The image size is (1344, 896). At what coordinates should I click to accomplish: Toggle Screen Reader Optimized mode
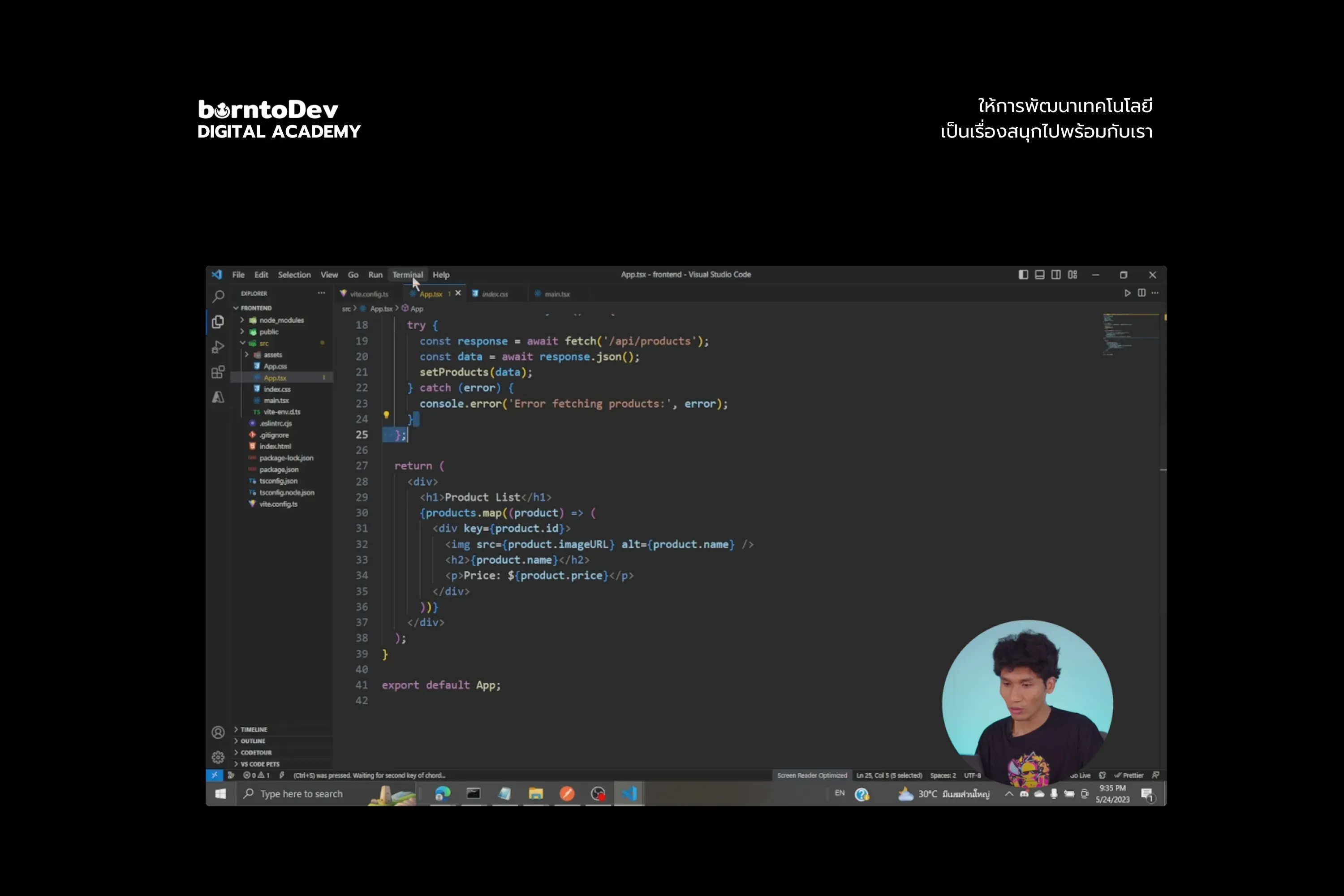click(813, 775)
